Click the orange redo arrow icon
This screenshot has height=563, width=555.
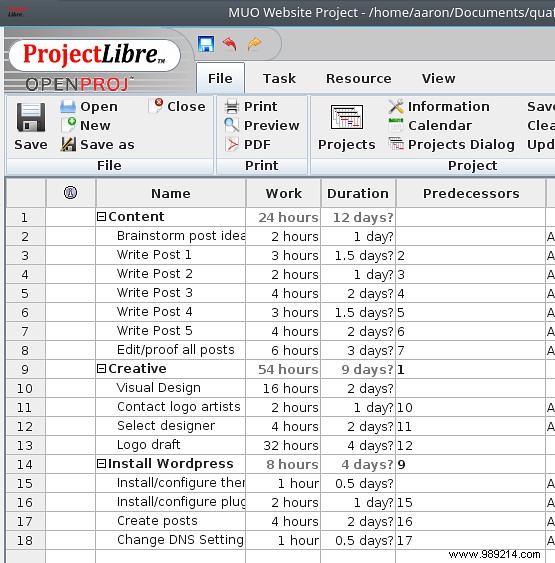click(x=255, y=44)
